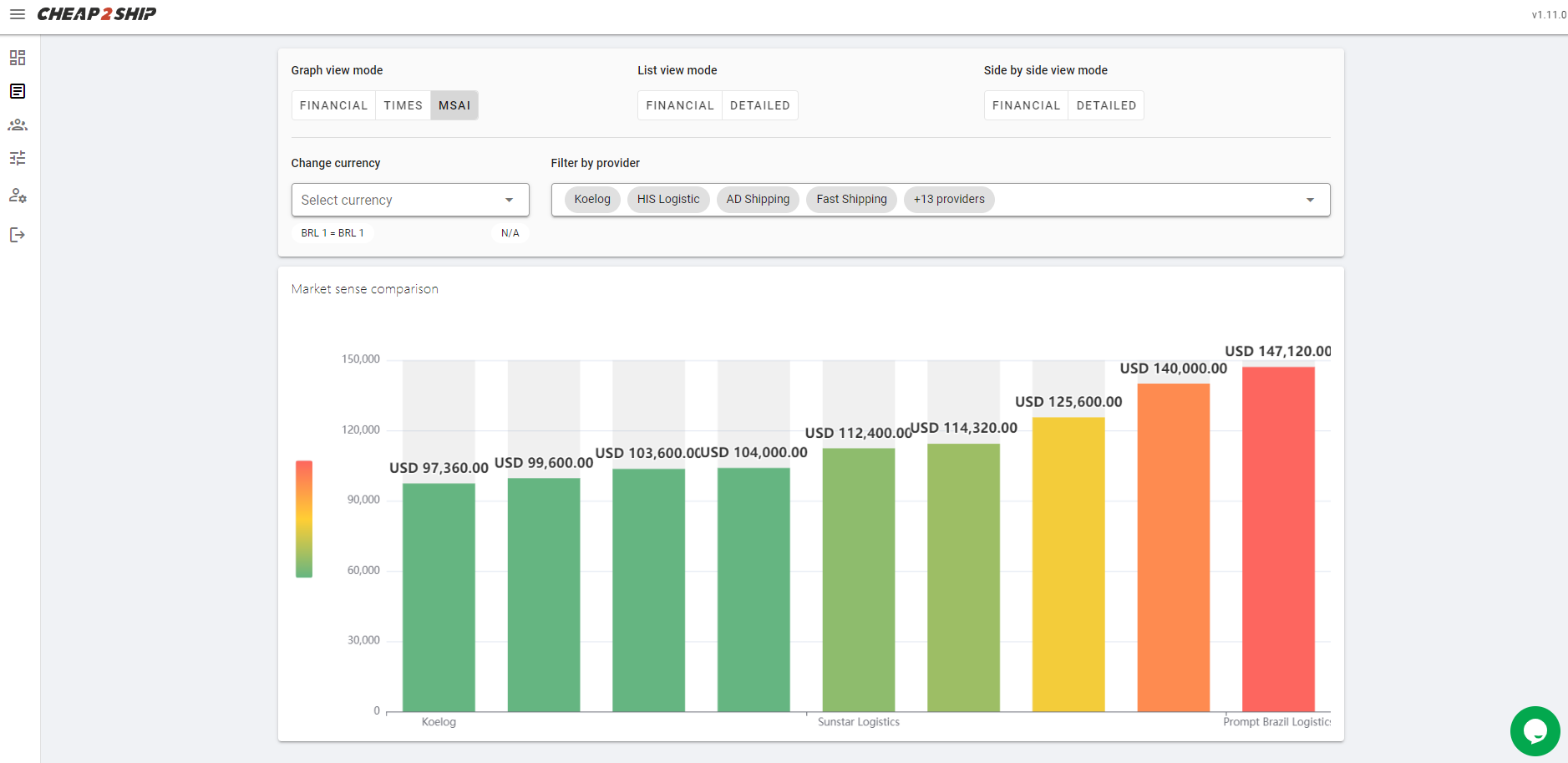This screenshot has width=1568, height=763.
Task: Open the hamburger navigation menu
Action: (18, 14)
